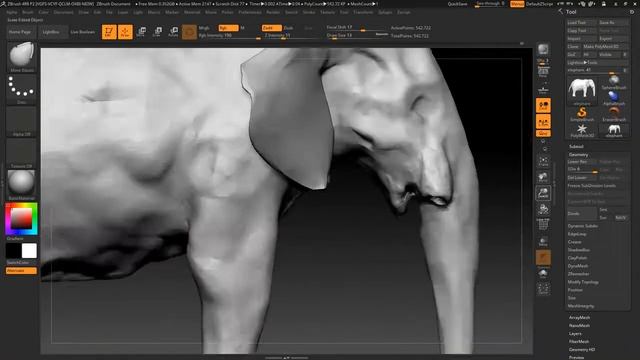Open the Document menu in menu bar
Image resolution: width=640 pixels, height=360 pixels.
point(64,12)
